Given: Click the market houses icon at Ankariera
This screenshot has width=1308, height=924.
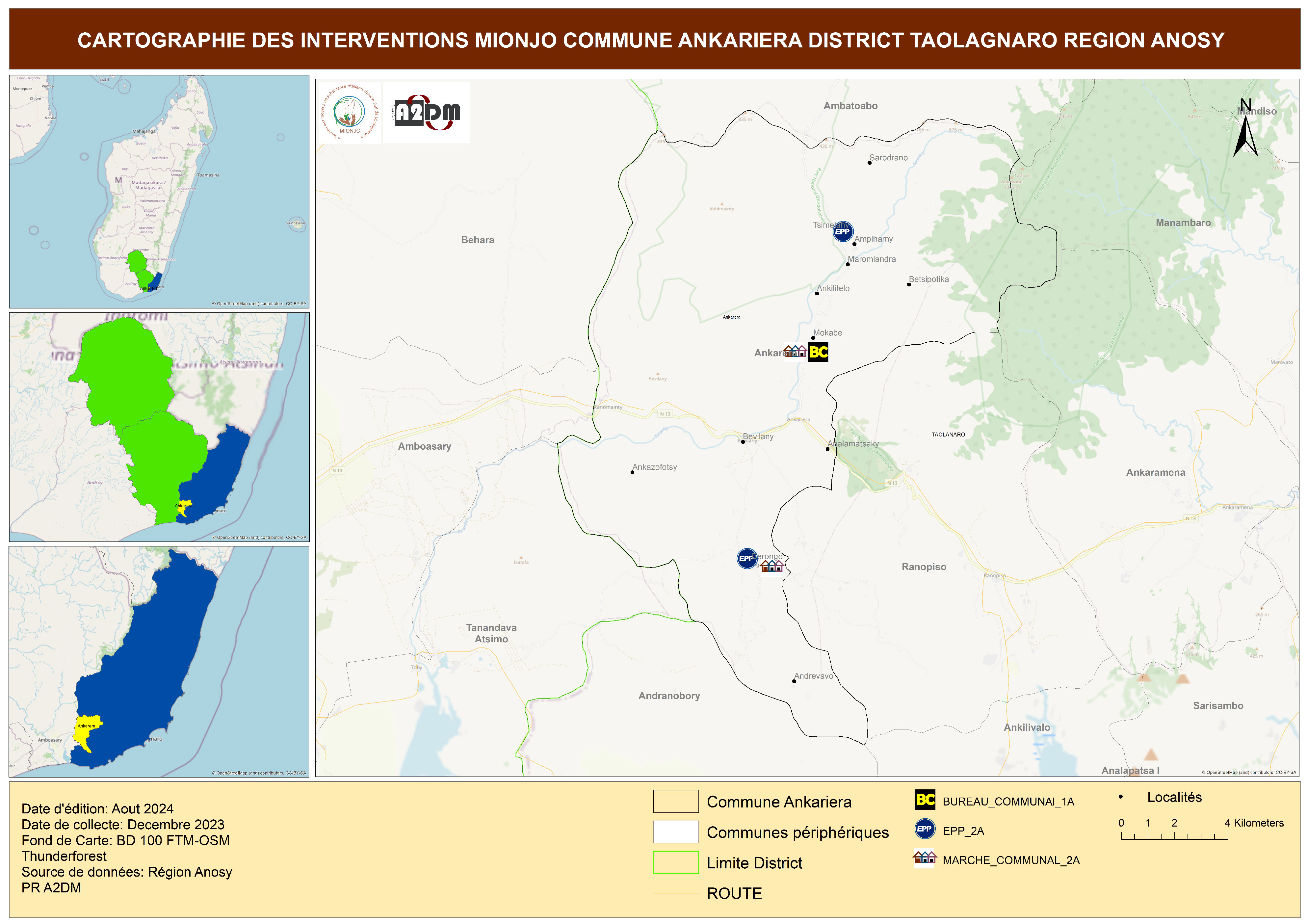Looking at the screenshot, I should pos(795,352).
